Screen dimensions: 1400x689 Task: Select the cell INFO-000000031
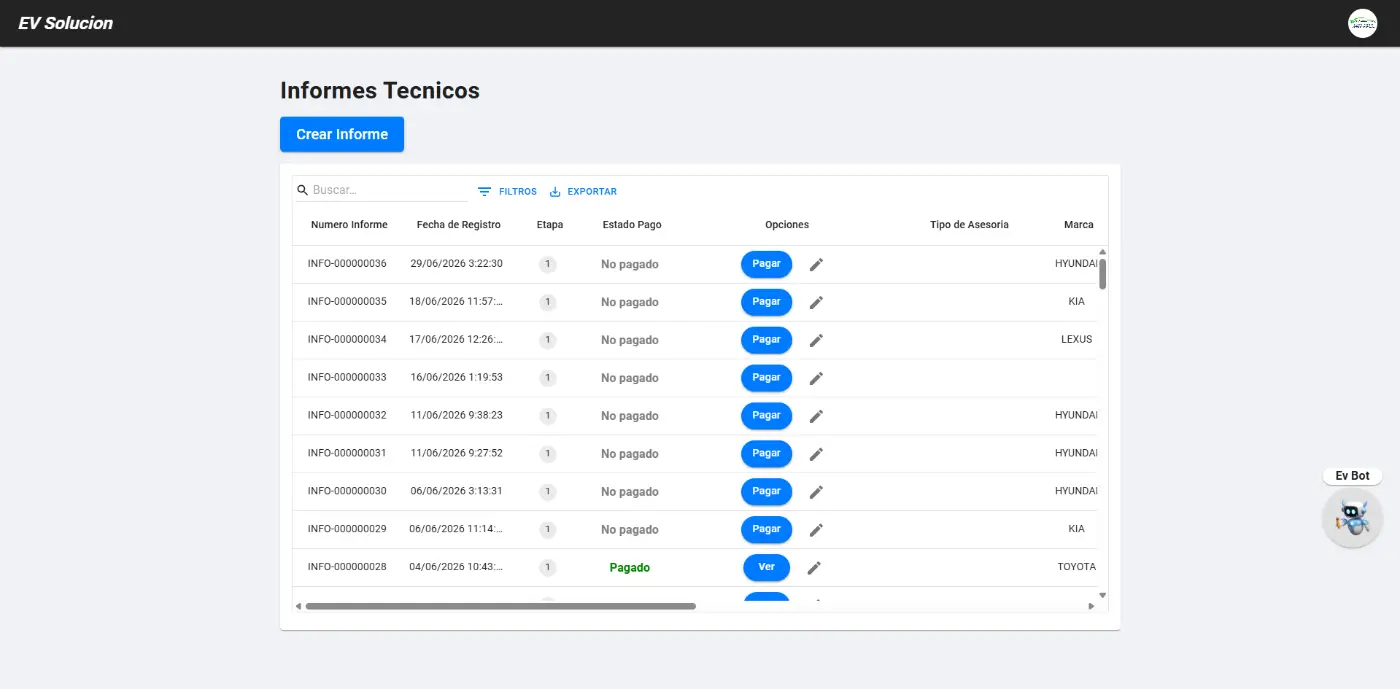pos(347,454)
